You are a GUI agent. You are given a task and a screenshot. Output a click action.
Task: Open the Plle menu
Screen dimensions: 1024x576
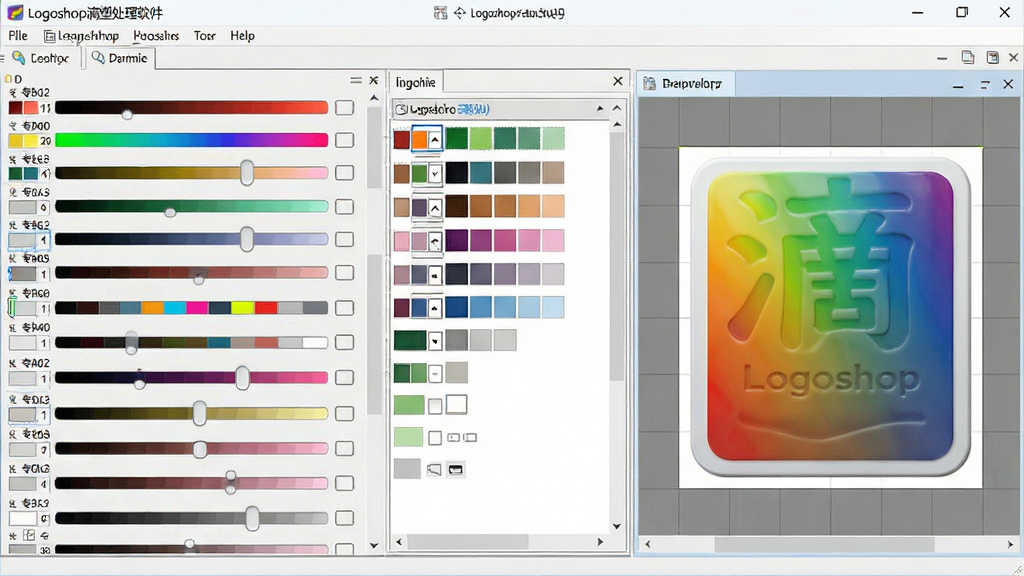[18, 35]
